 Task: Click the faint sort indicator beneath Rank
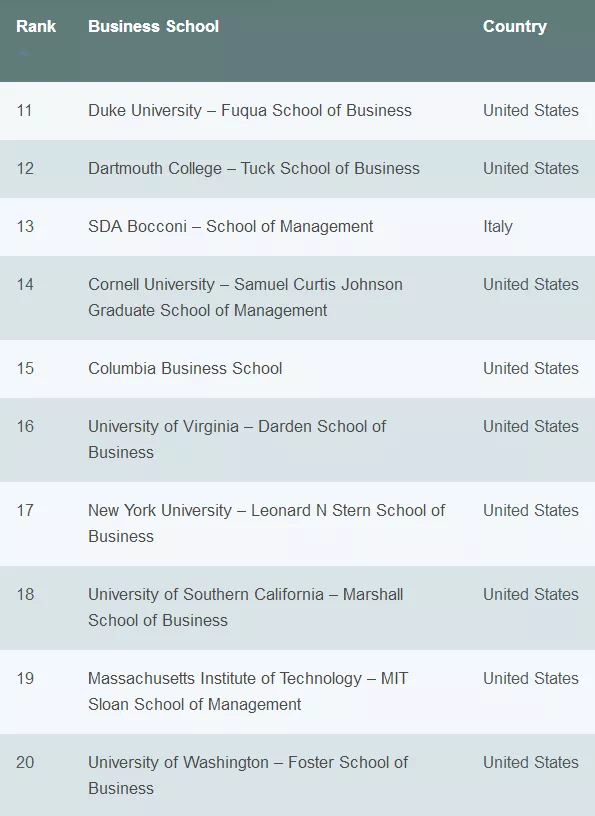pos(22,53)
